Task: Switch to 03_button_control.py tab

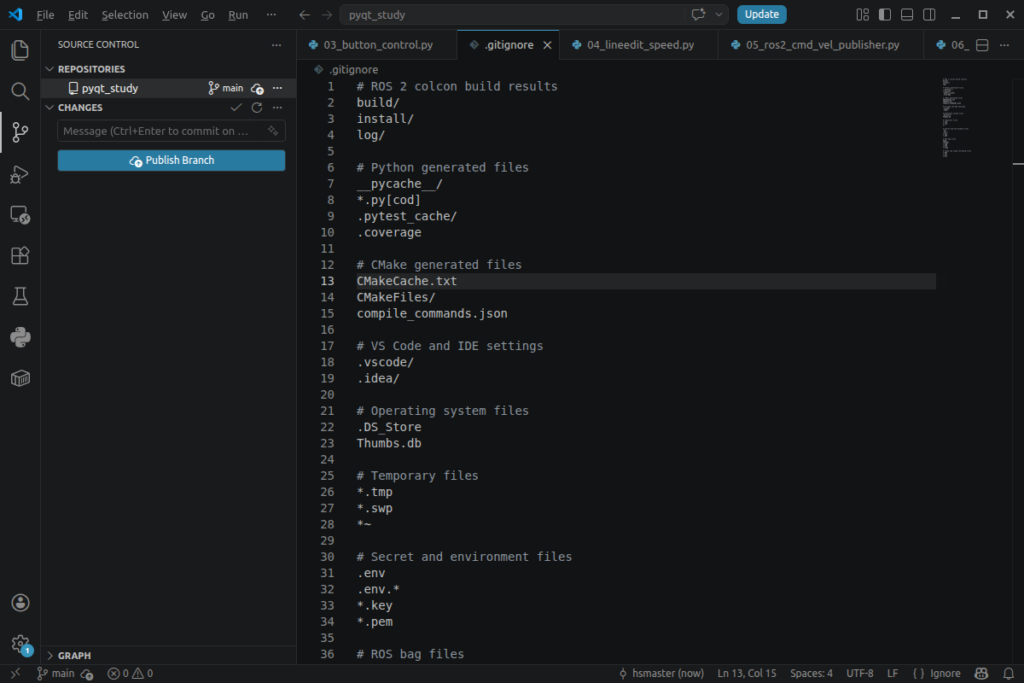Action: pos(378,45)
